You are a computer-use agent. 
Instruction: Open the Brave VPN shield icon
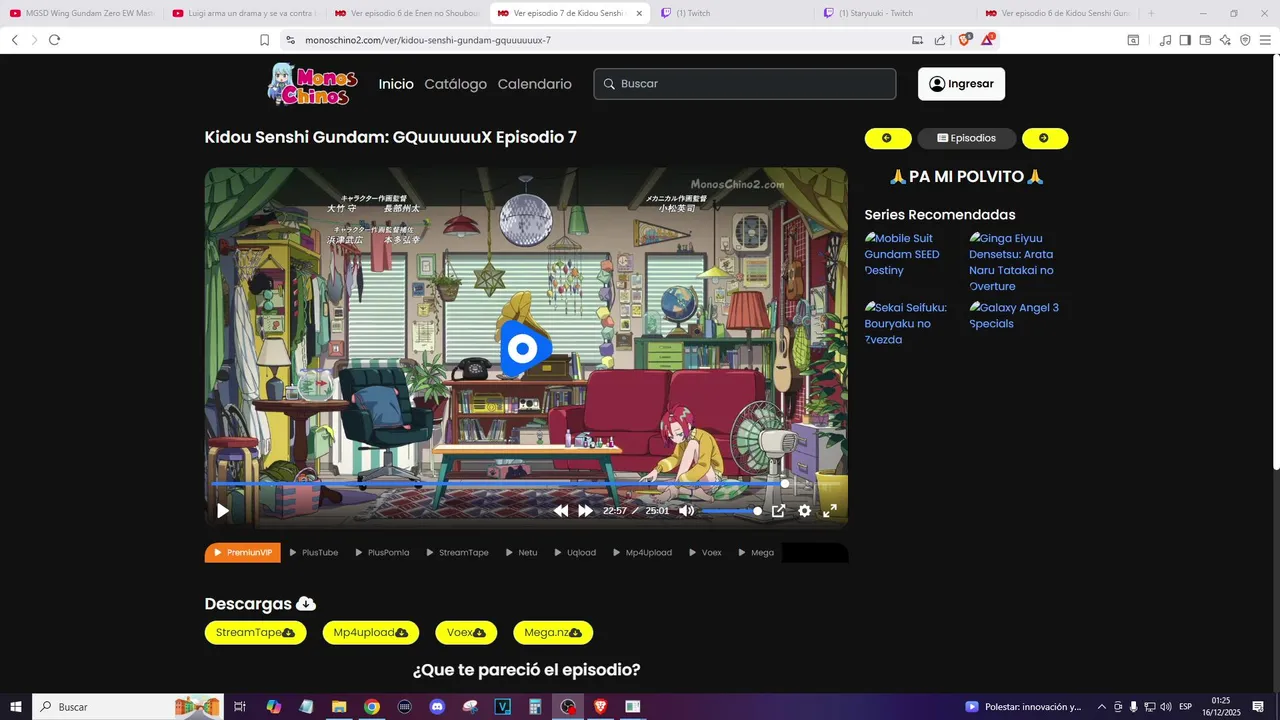pos(1245,40)
